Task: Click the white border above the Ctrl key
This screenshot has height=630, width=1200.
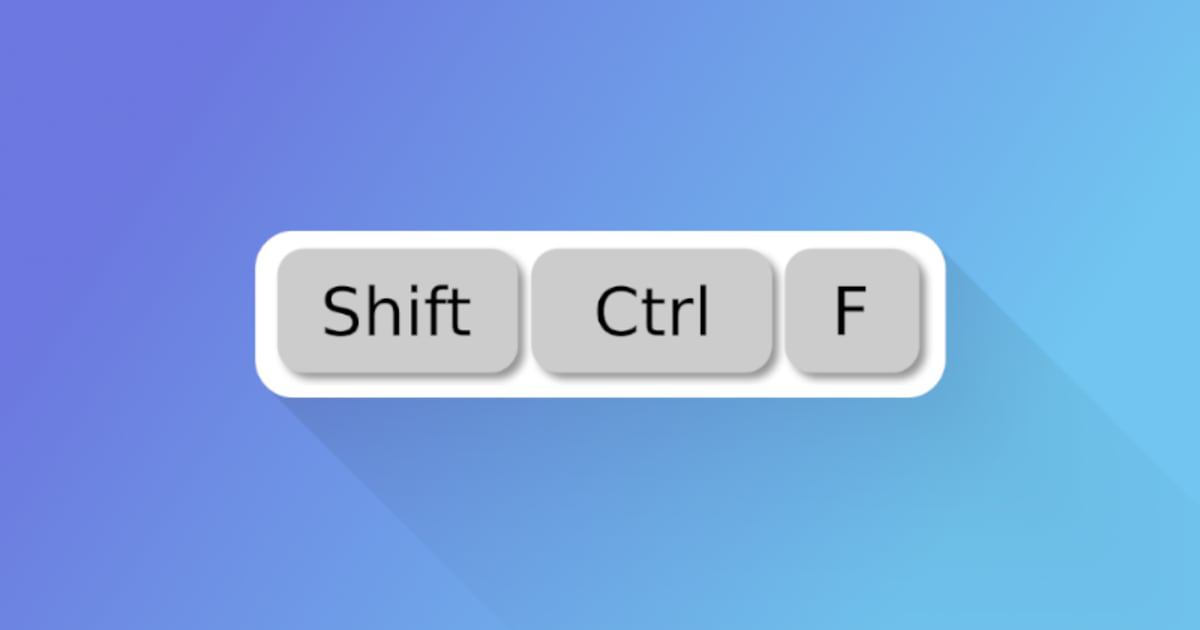Action: click(x=652, y=240)
